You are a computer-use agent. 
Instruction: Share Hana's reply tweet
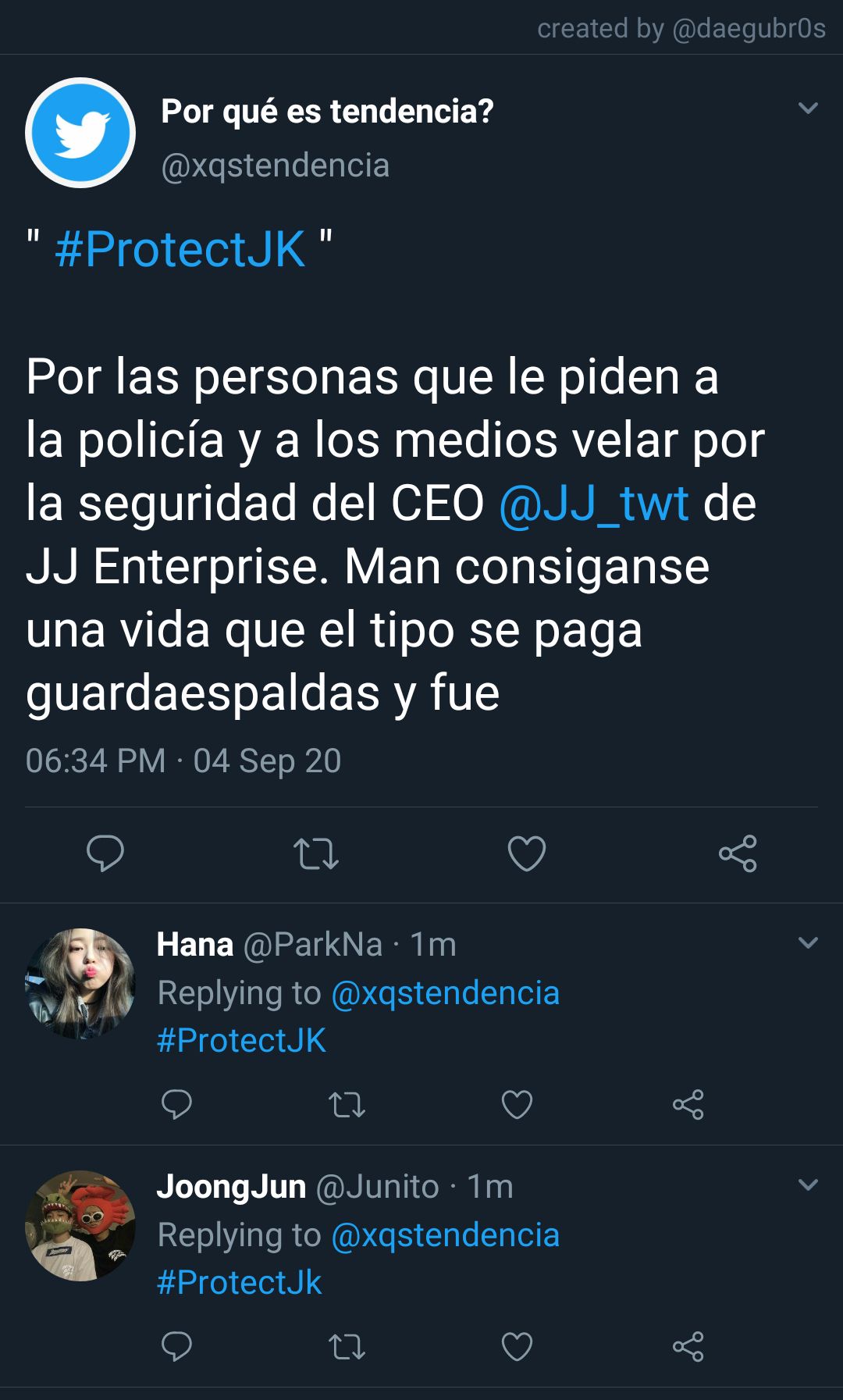tap(688, 1105)
